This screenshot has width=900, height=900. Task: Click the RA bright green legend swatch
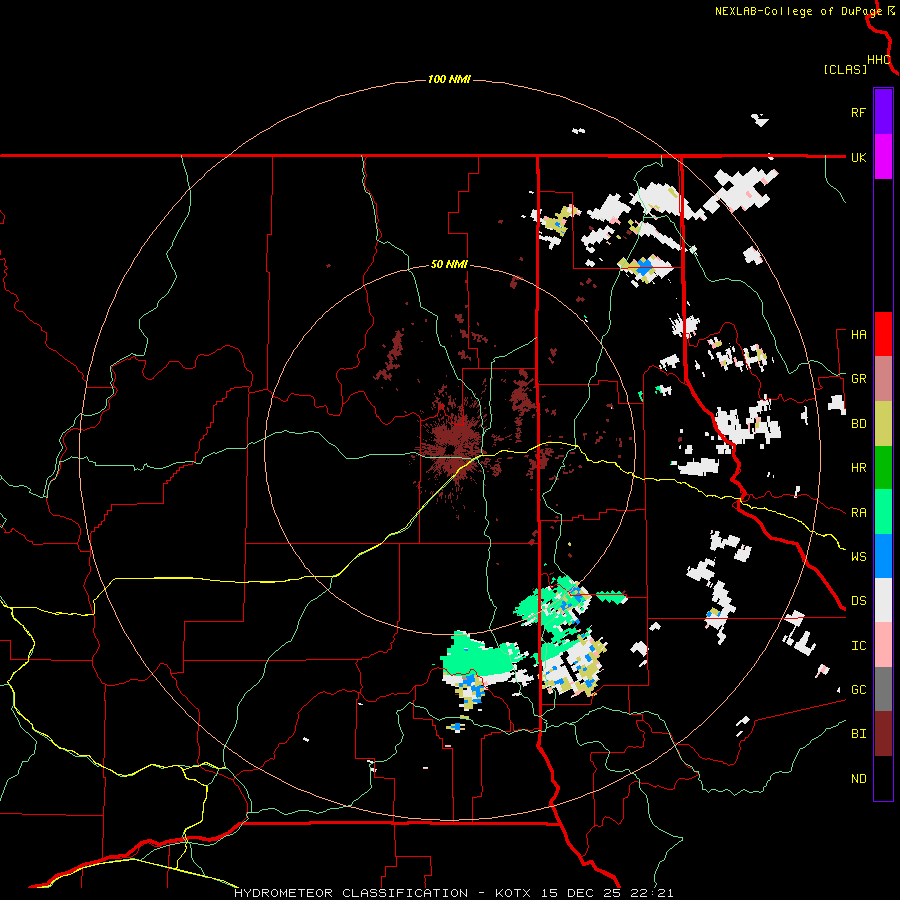pos(883,512)
